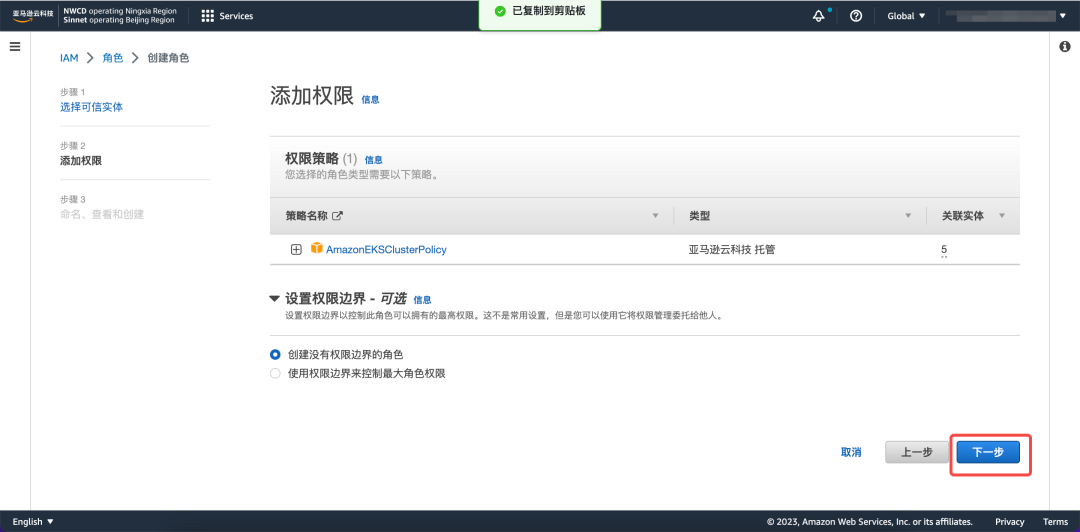Expand AmazonEKSClusterPolicy row with plus icon
The image size is (1080, 532).
[x=296, y=249]
